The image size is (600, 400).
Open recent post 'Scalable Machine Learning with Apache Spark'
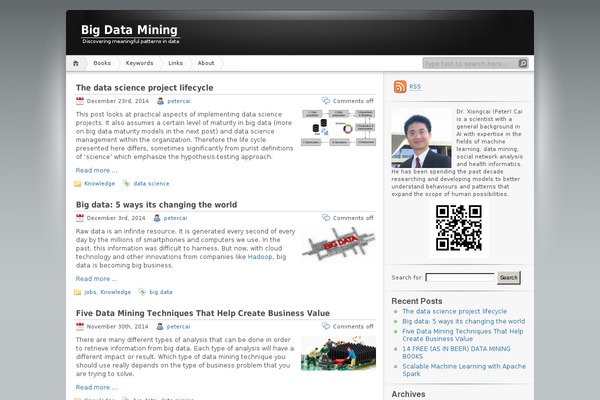click(464, 370)
